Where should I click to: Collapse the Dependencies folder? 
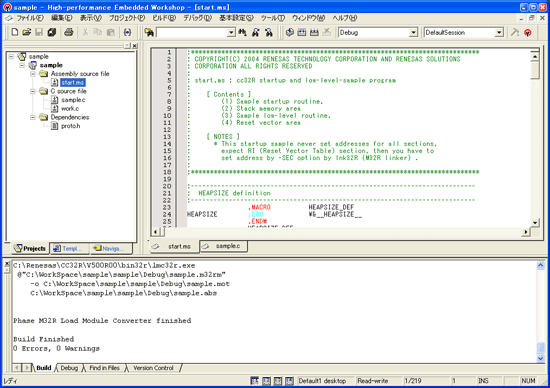[33, 117]
